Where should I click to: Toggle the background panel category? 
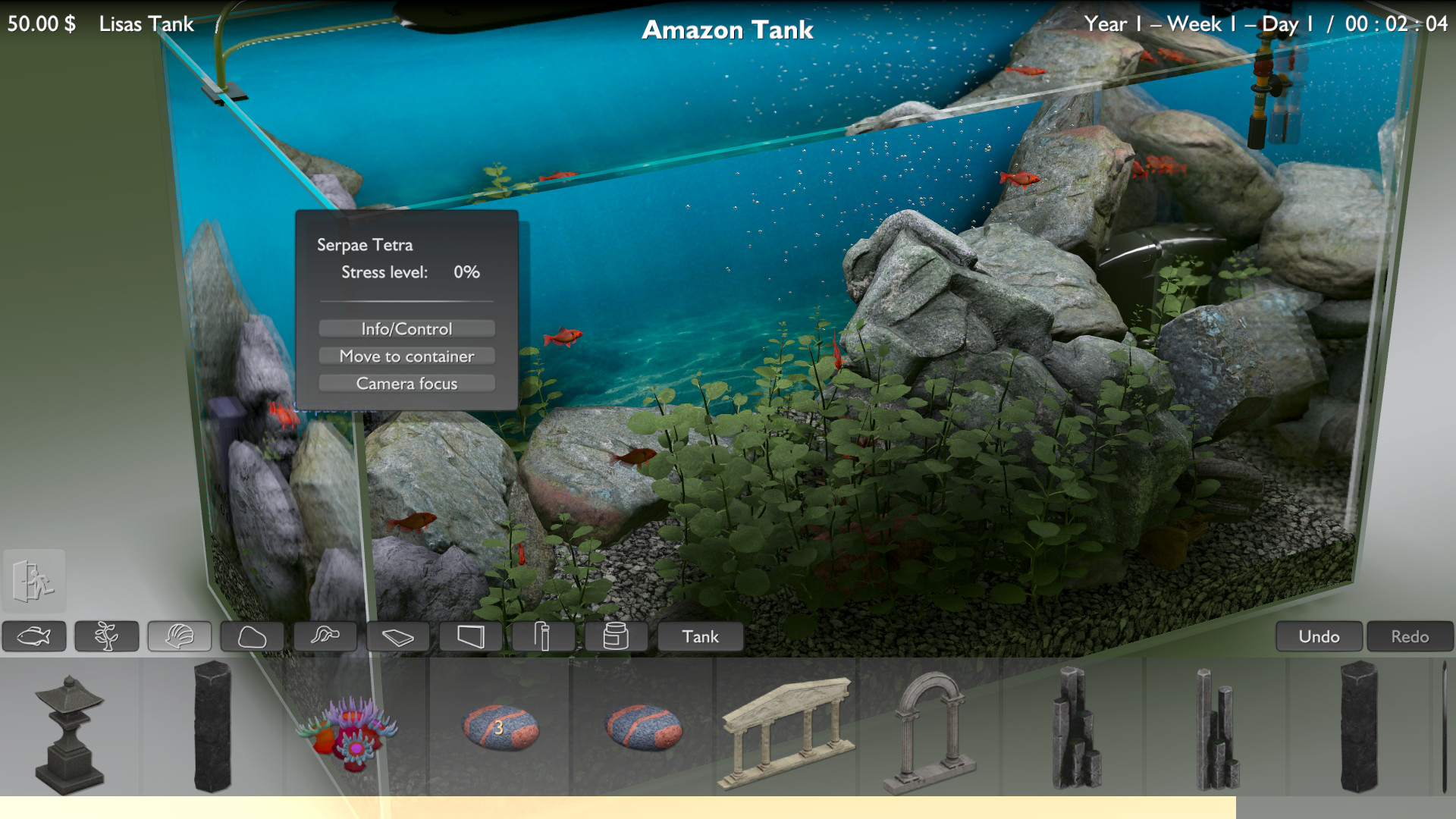(x=470, y=636)
